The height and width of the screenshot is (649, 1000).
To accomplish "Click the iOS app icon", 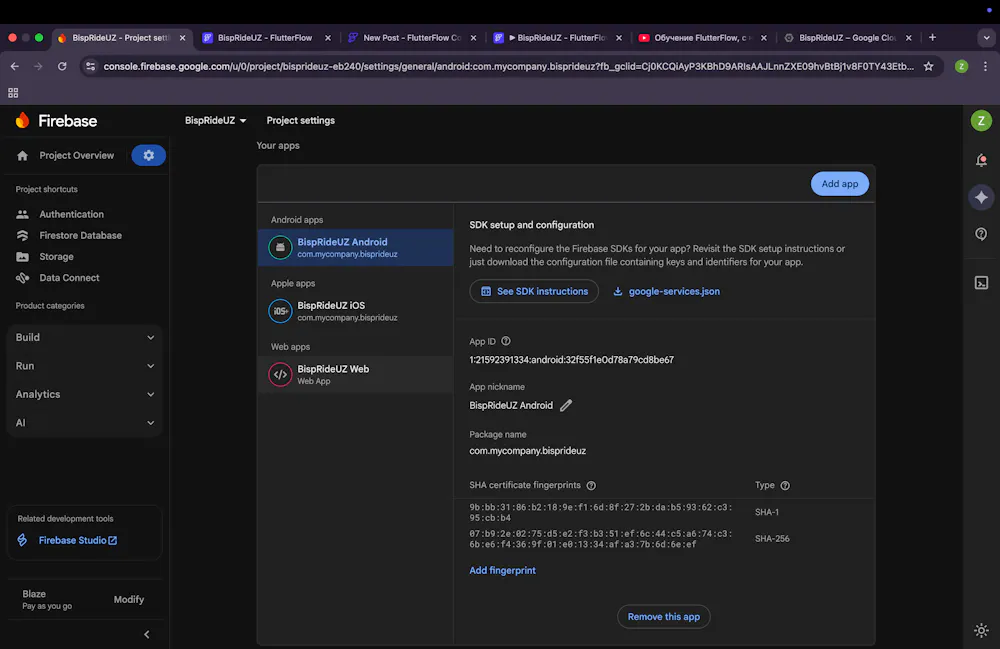I will [280, 311].
